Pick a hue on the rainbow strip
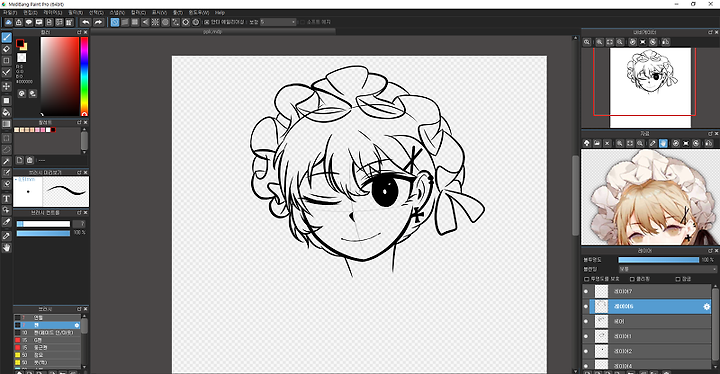 [x=84, y=76]
